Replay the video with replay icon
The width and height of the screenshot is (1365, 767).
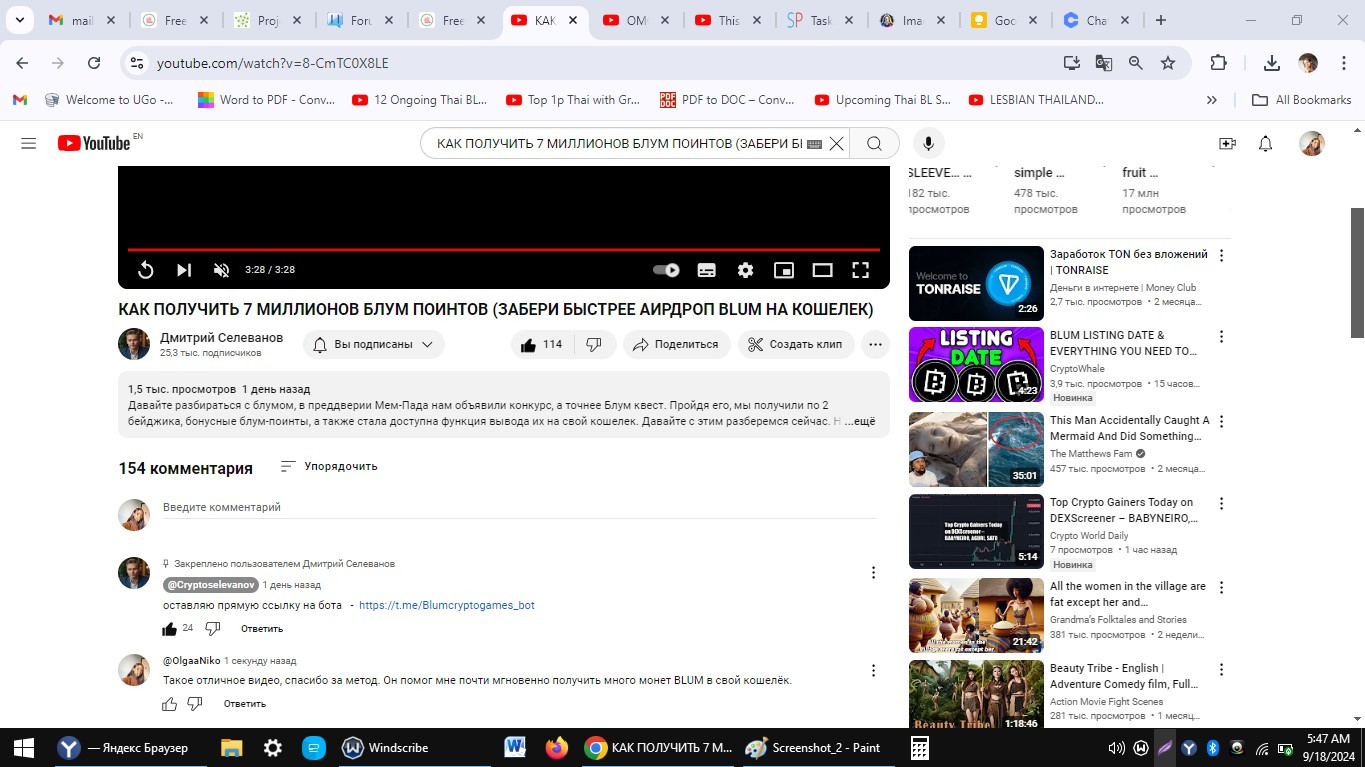point(145,270)
